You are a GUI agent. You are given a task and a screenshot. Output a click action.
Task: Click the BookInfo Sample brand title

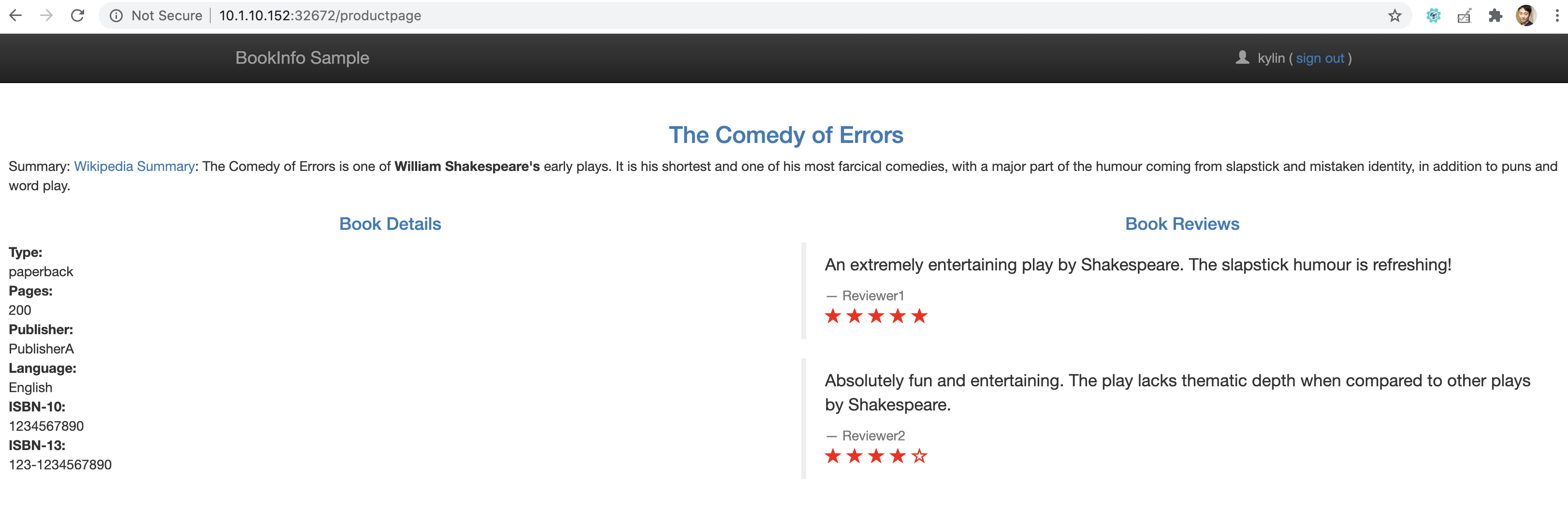click(x=302, y=58)
